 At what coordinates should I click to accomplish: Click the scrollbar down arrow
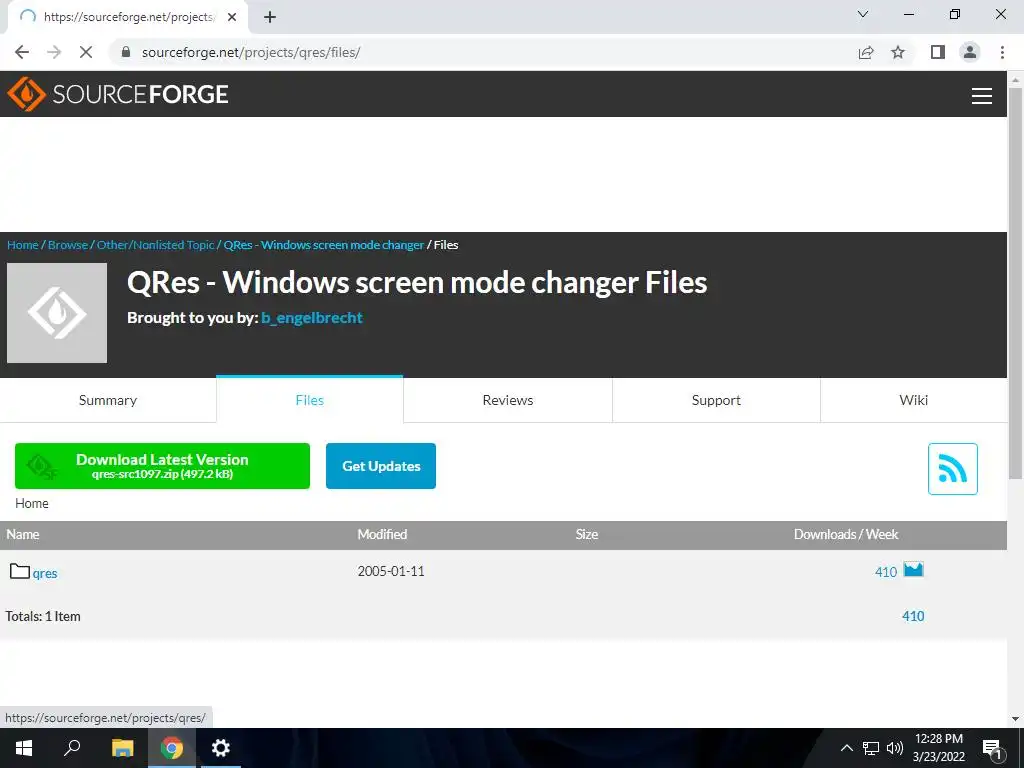click(x=1016, y=719)
